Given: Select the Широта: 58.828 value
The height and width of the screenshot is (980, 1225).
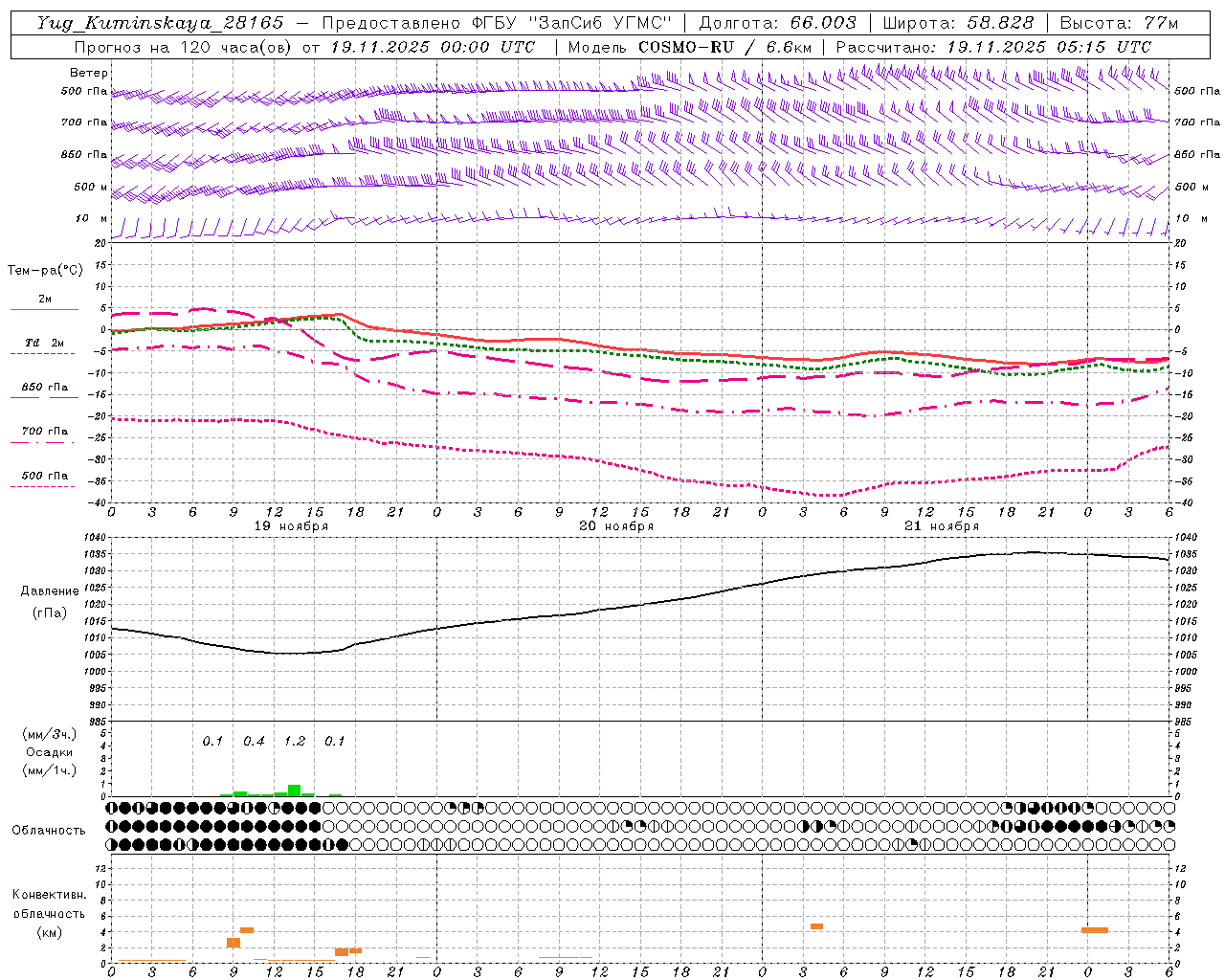Looking at the screenshot, I should pyautogui.click(x=958, y=23).
